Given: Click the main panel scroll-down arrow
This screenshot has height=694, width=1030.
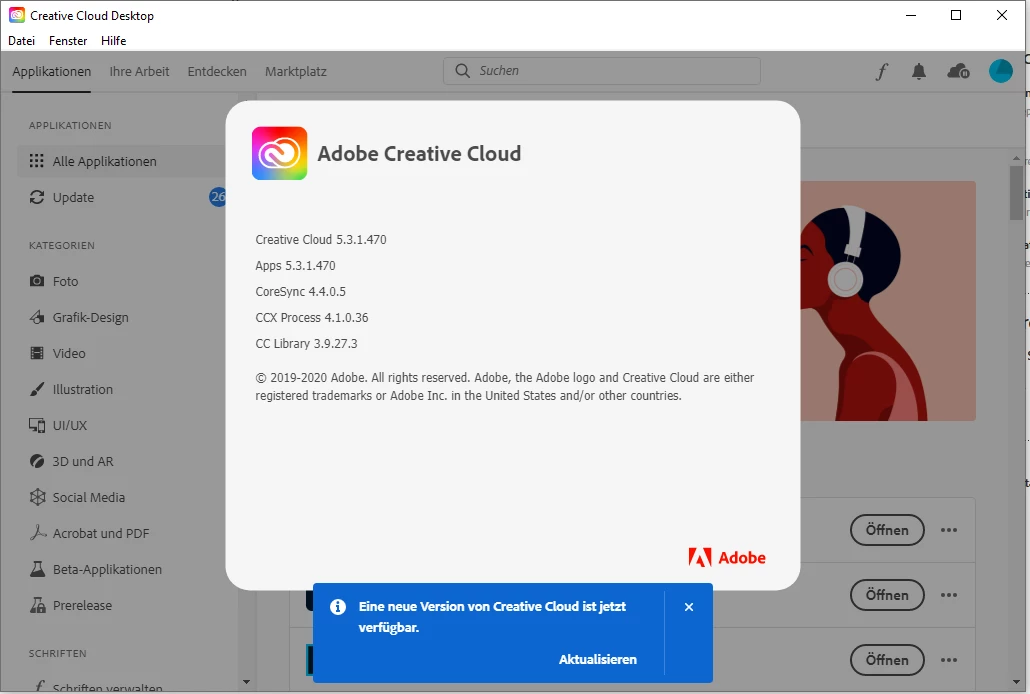Looking at the screenshot, I should click(x=1016, y=682).
